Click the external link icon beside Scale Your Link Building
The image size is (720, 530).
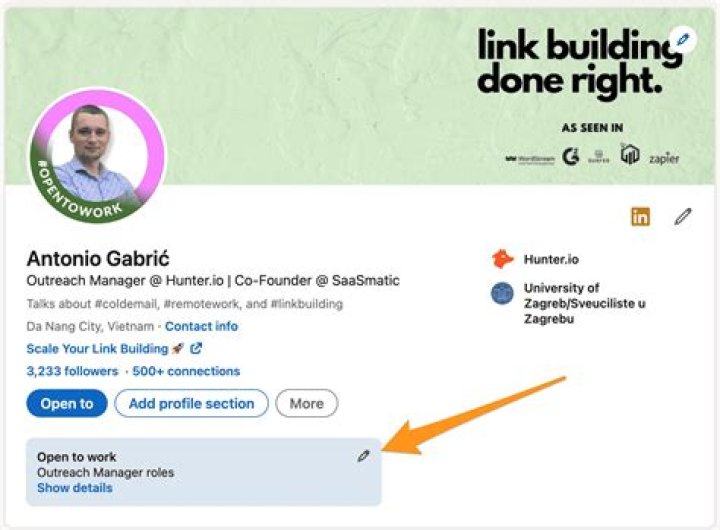(196, 349)
